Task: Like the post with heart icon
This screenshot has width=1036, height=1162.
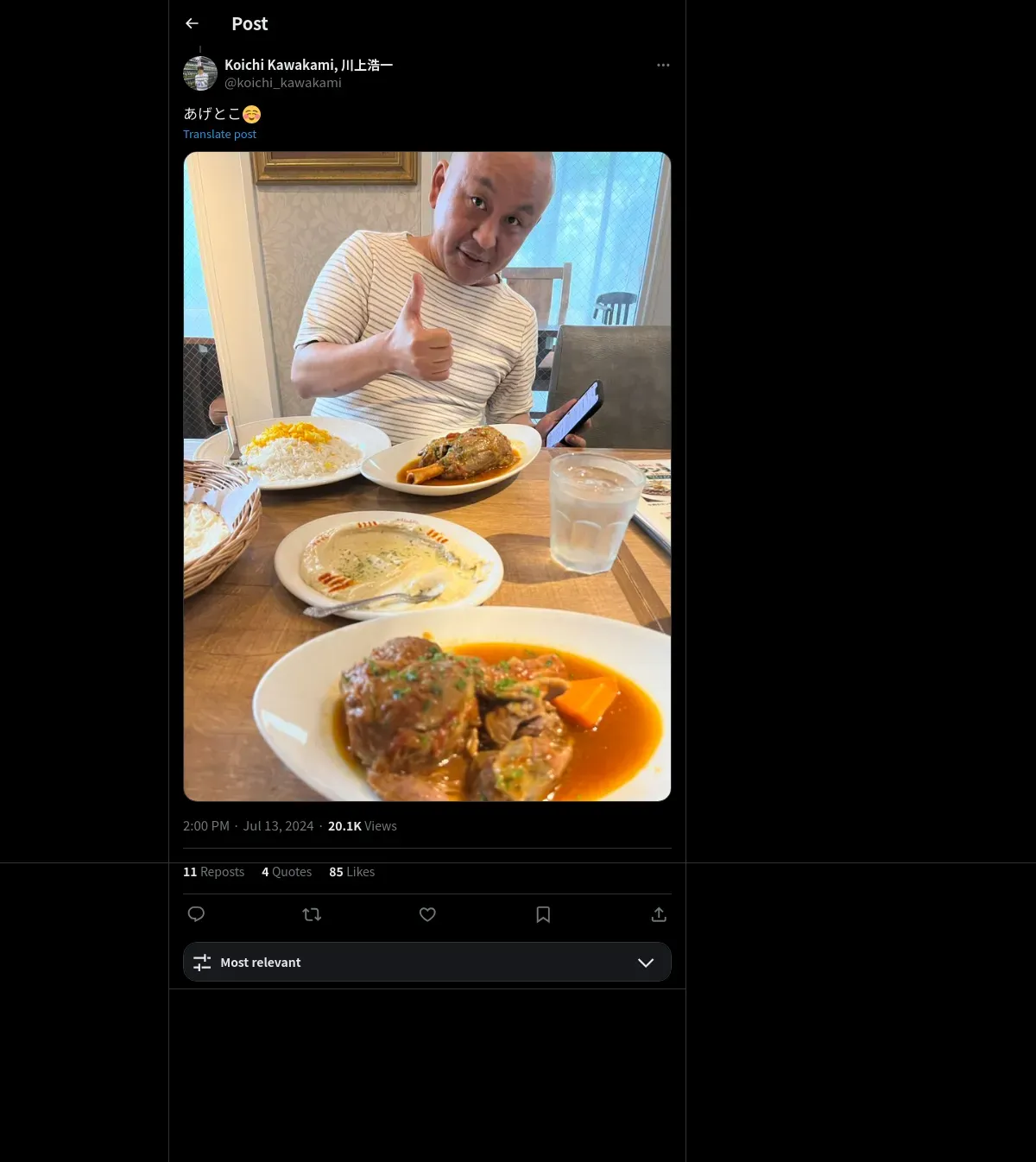Action: click(427, 914)
